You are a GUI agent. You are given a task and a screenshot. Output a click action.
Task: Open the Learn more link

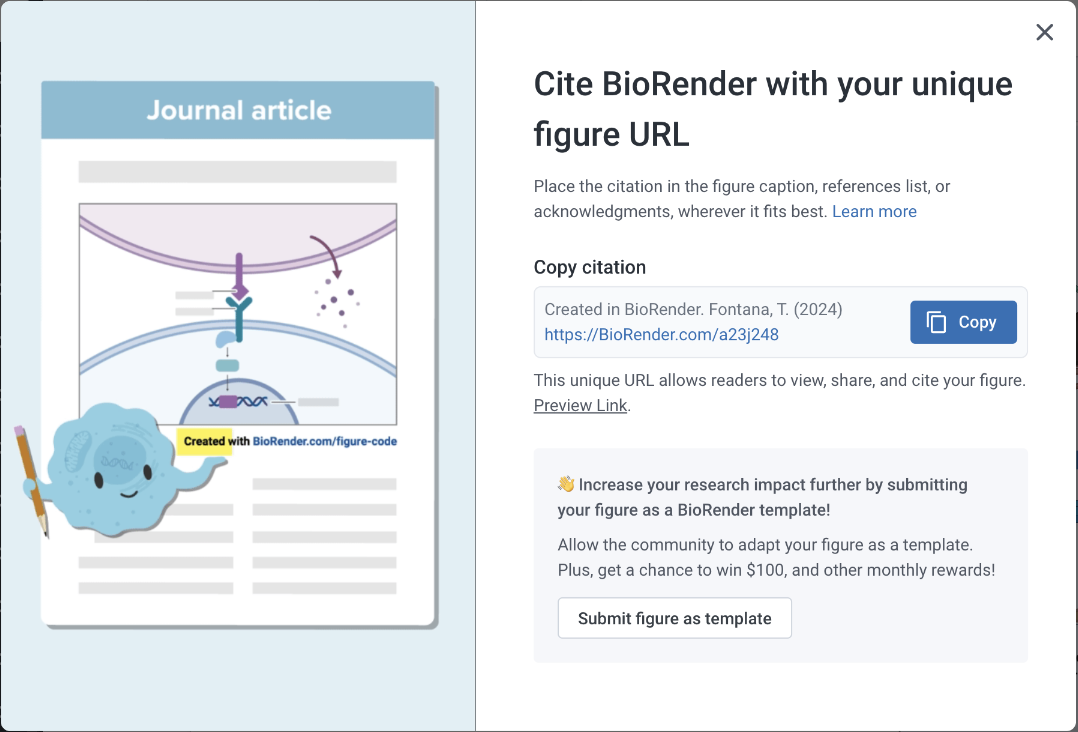coord(874,212)
